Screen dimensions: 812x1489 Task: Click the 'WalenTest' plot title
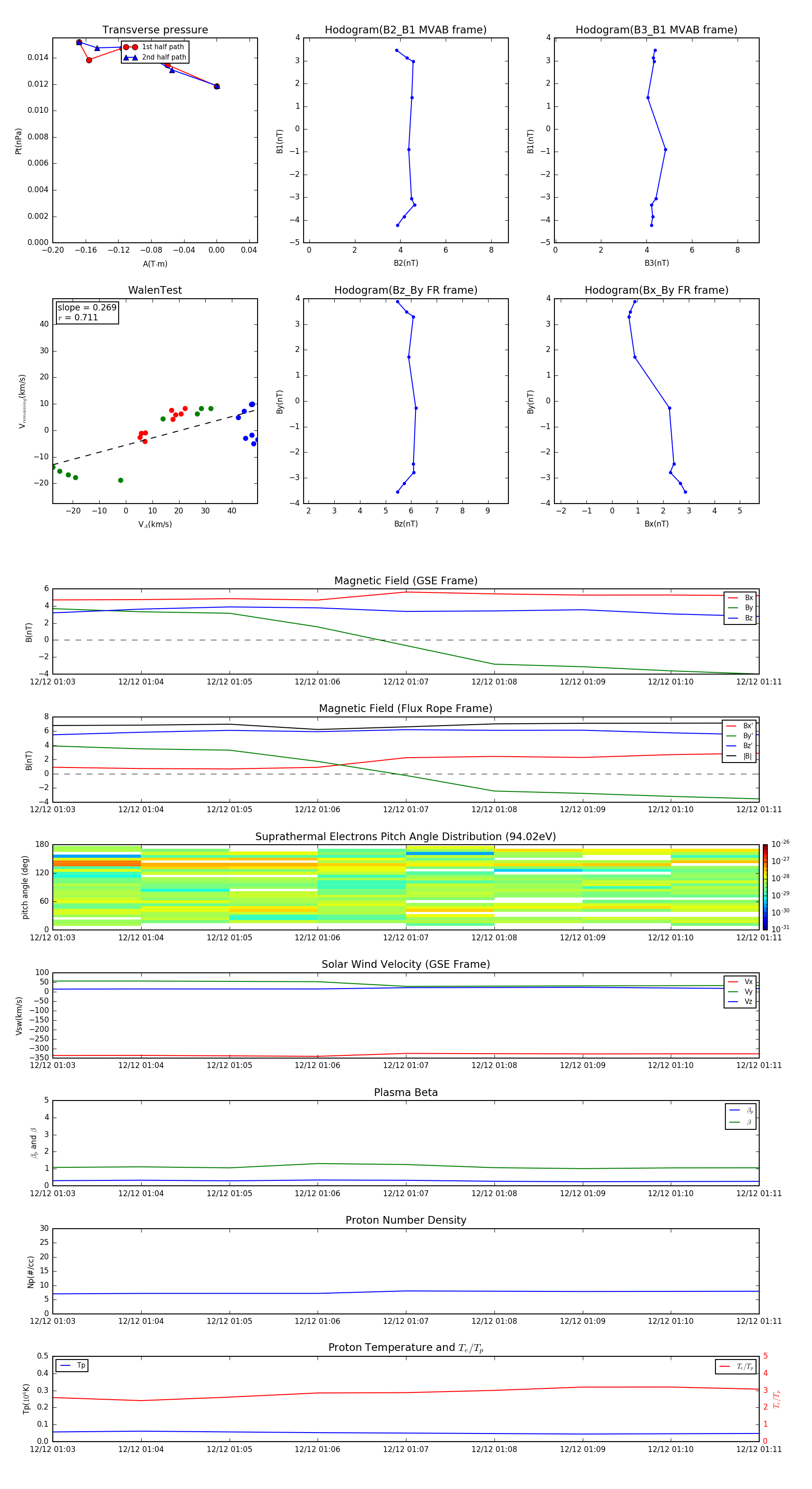click(155, 290)
